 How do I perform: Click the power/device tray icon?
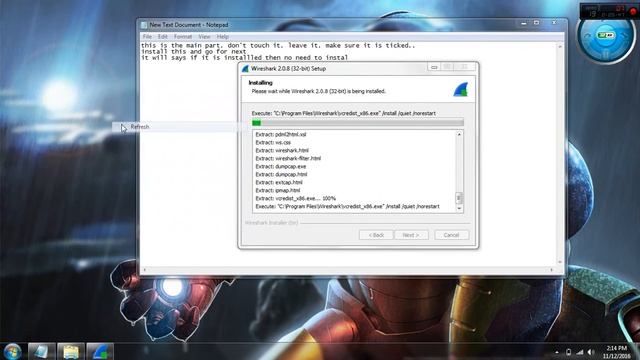pos(568,352)
